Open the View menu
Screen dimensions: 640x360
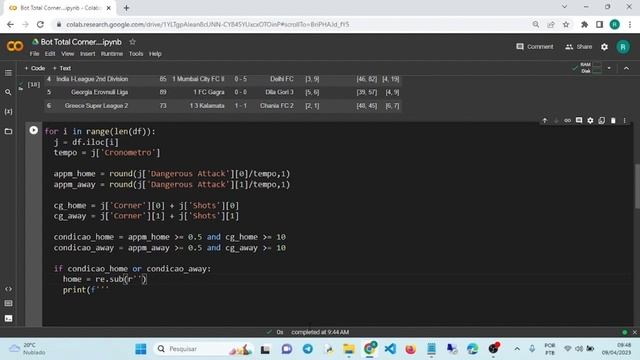point(67,54)
